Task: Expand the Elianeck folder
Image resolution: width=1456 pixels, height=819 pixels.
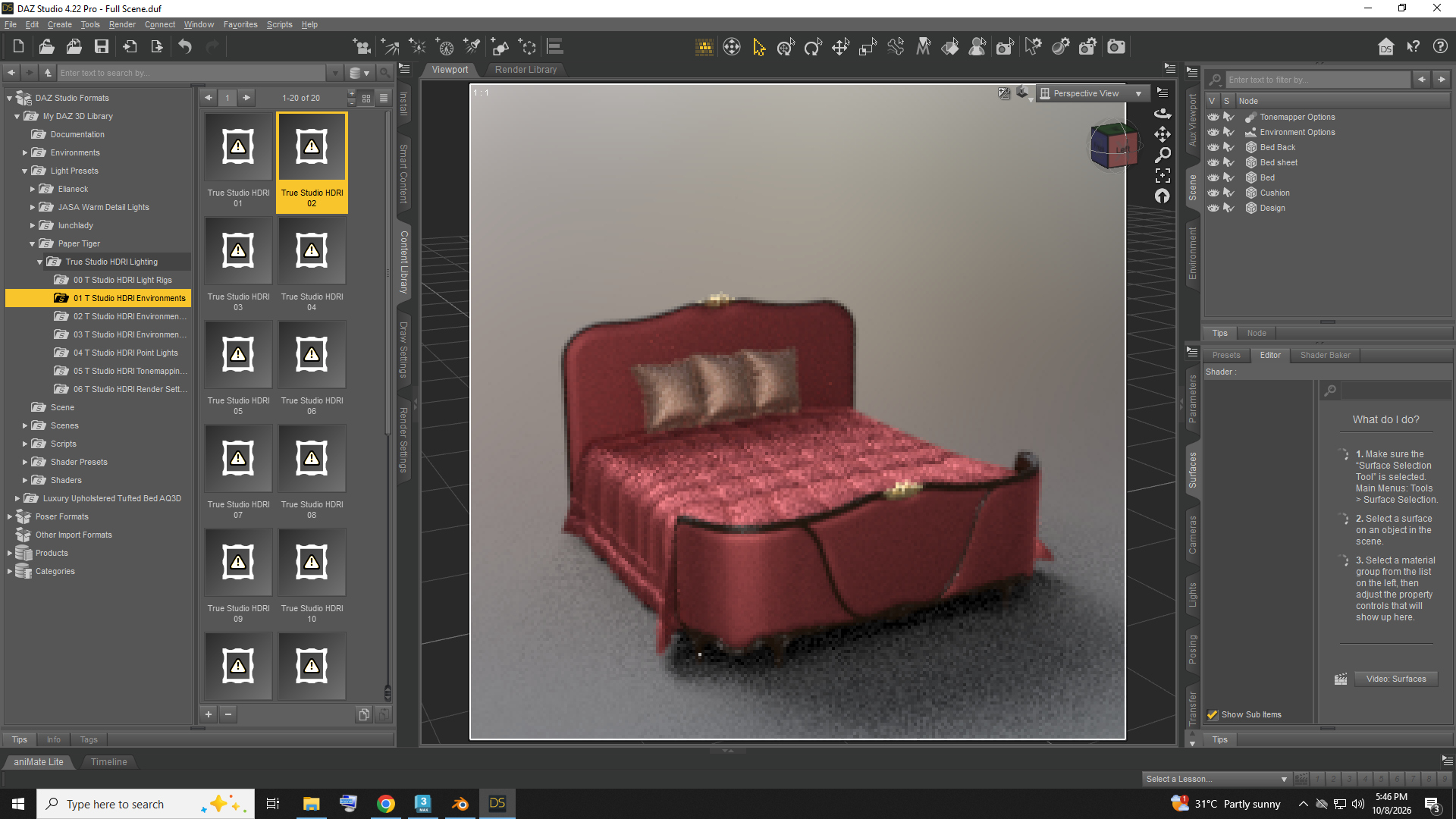Action: pyautogui.click(x=33, y=189)
